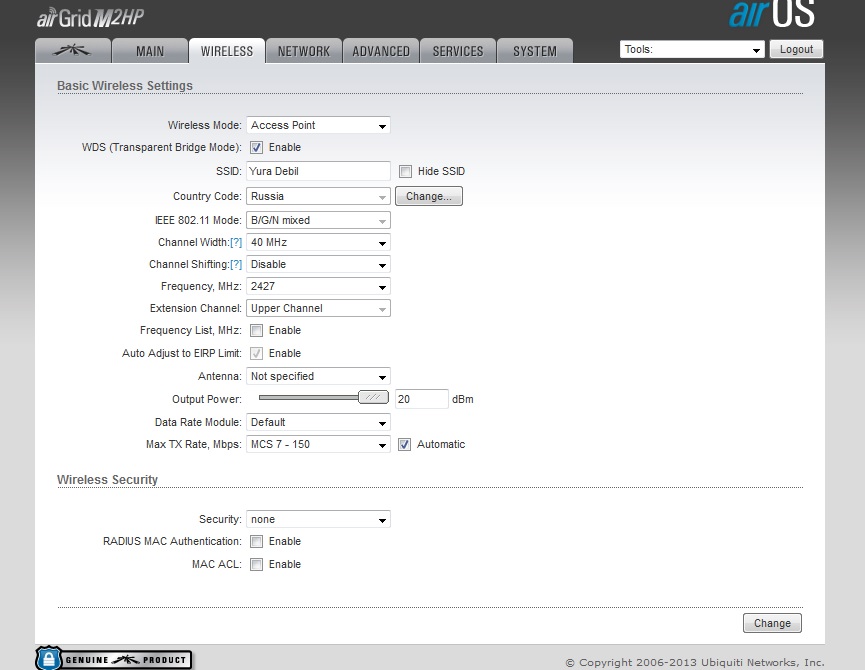The image size is (865, 670).
Task: Click the Logout button
Action: coord(796,49)
